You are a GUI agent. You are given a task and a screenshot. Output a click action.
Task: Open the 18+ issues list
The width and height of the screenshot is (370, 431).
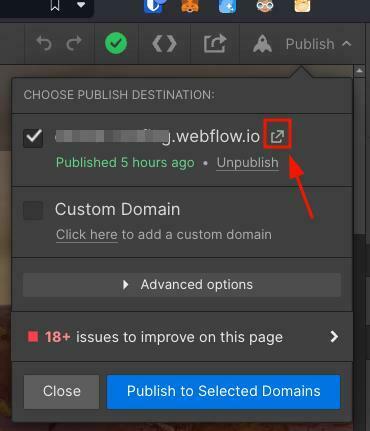pyautogui.click(x=182, y=337)
